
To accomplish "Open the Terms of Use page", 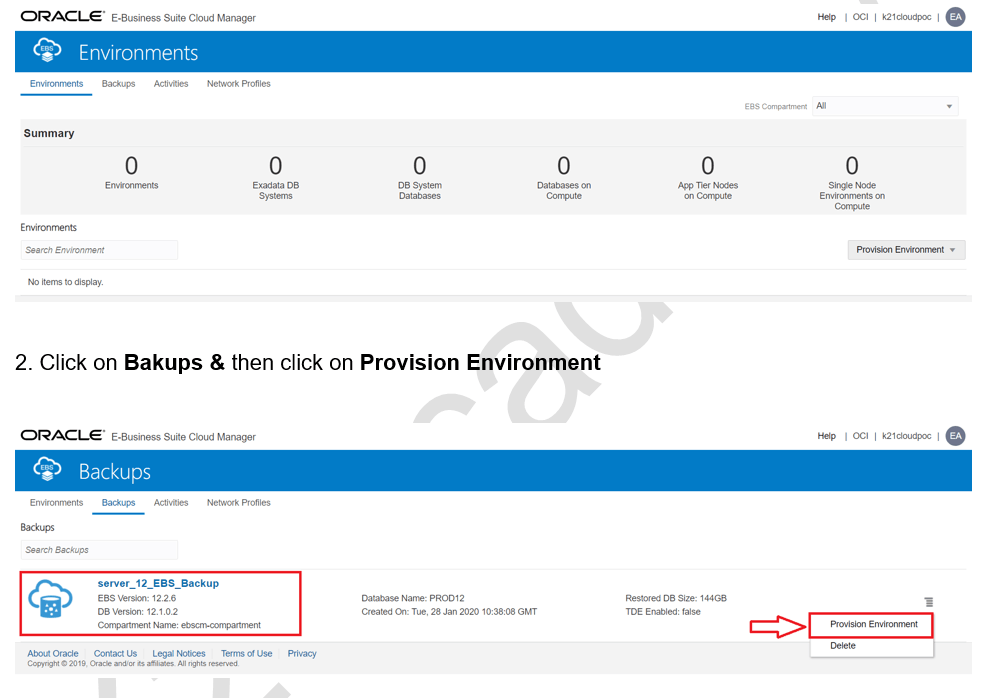I will click(x=246, y=653).
